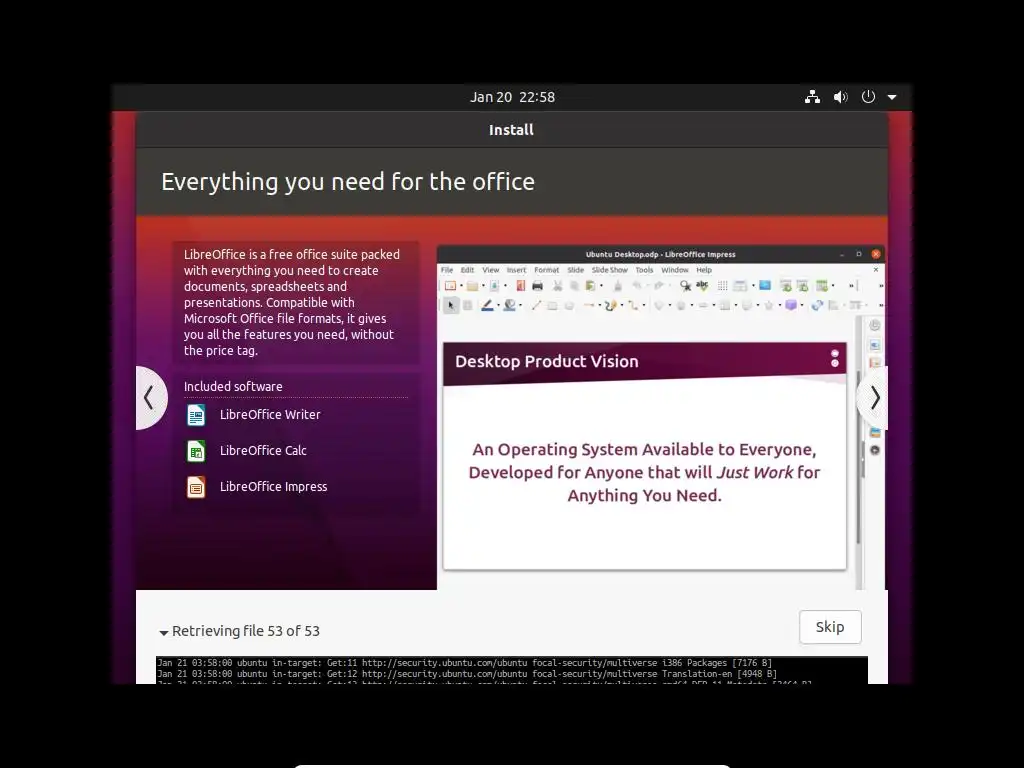Go to the previous slide with left chevron

[x=150, y=398]
